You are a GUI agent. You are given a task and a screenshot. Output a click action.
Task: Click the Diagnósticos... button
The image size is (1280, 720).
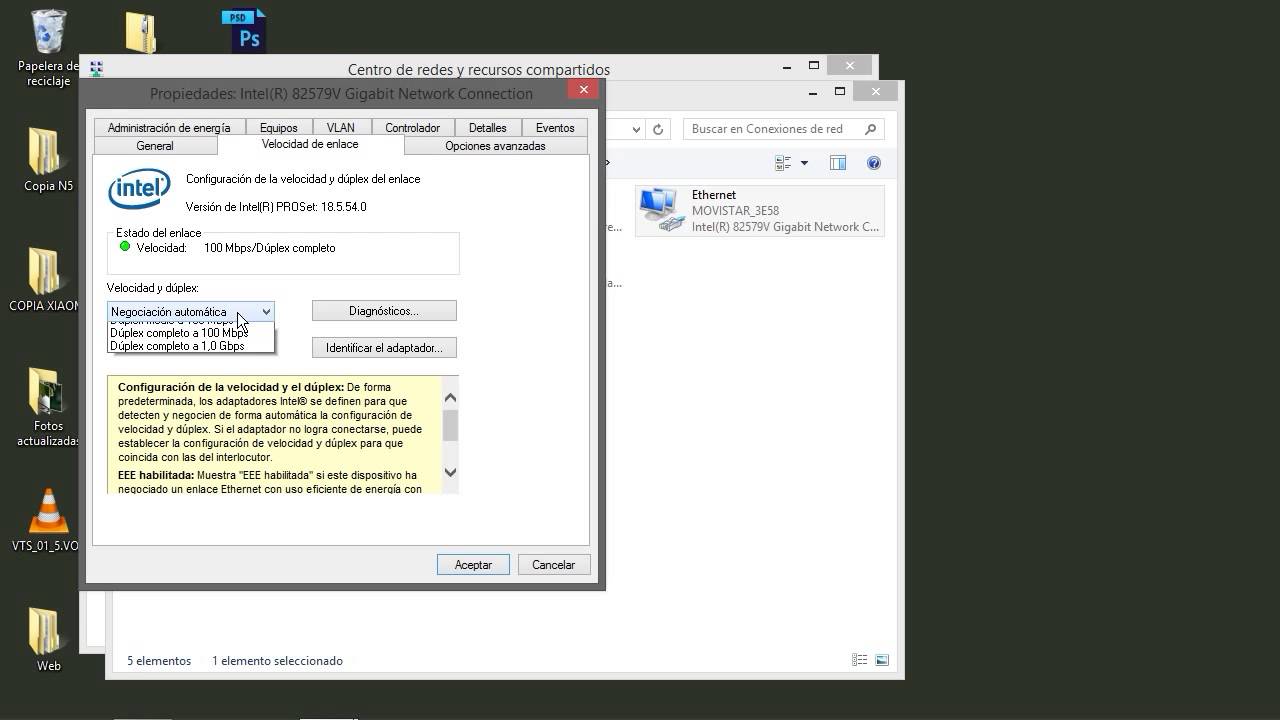coord(384,311)
